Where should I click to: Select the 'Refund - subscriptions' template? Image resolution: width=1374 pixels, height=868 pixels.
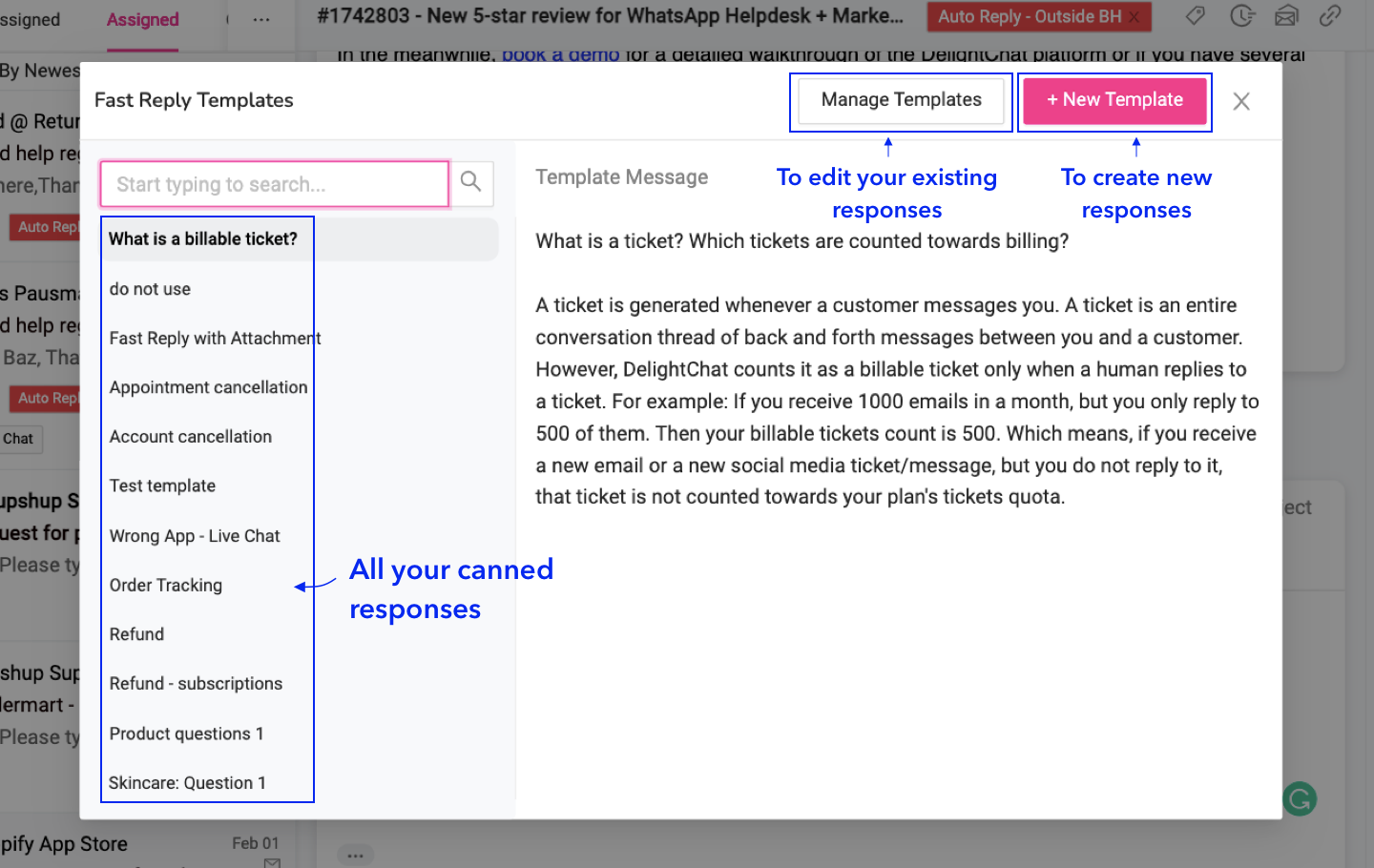coord(196,684)
